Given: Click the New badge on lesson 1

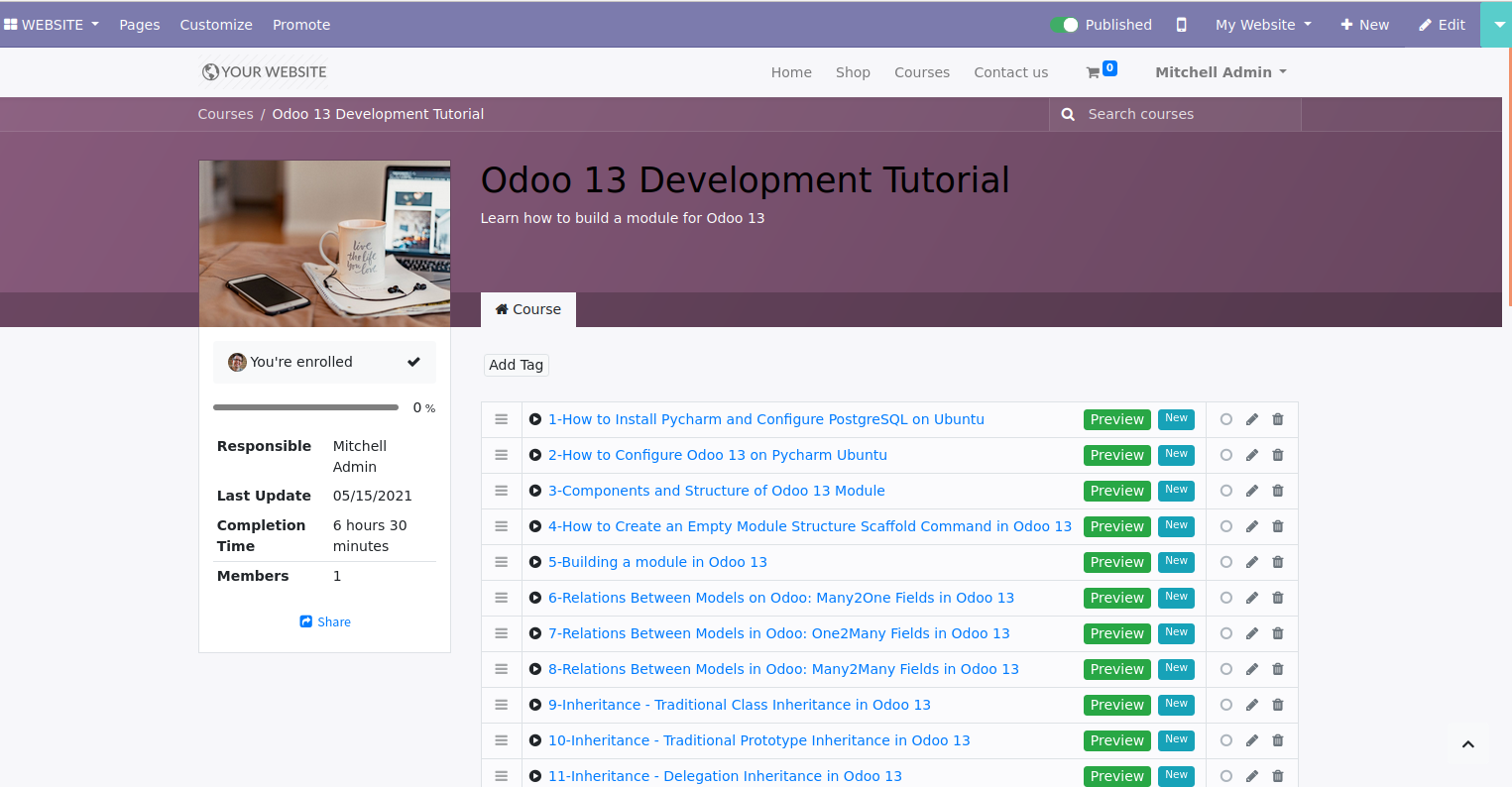Looking at the screenshot, I should click(1176, 418).
